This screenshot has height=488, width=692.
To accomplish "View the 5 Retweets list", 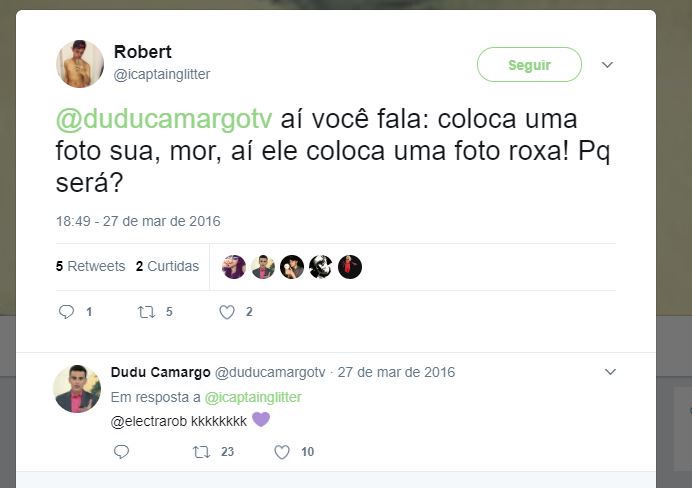I will coord(90,266).
